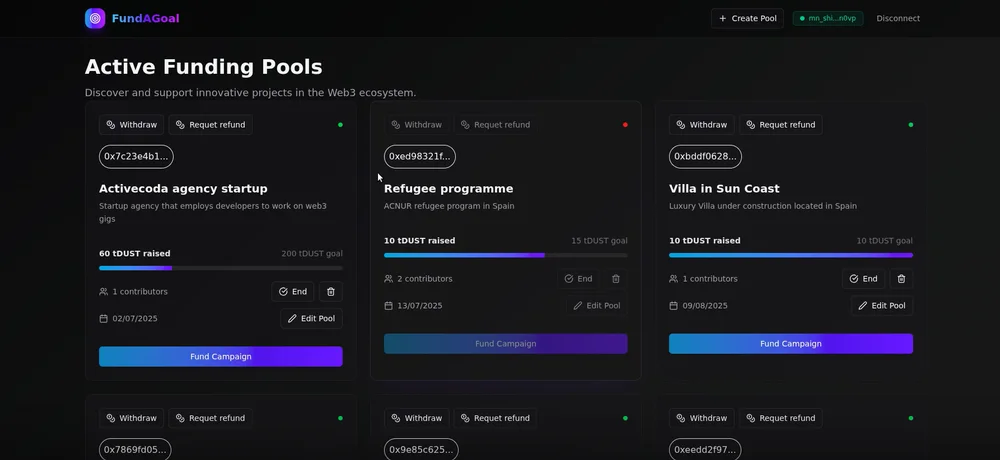Click the 200 tDUST goal text

pyautogui.click(x=312, y=253)
